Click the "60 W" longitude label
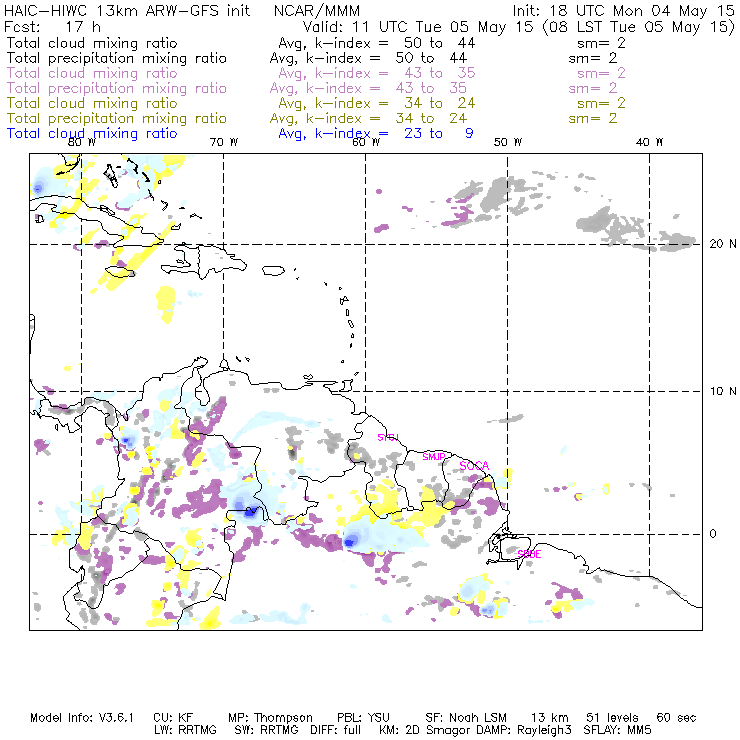This screenshot has height=740, width=740. pos(366,142)
